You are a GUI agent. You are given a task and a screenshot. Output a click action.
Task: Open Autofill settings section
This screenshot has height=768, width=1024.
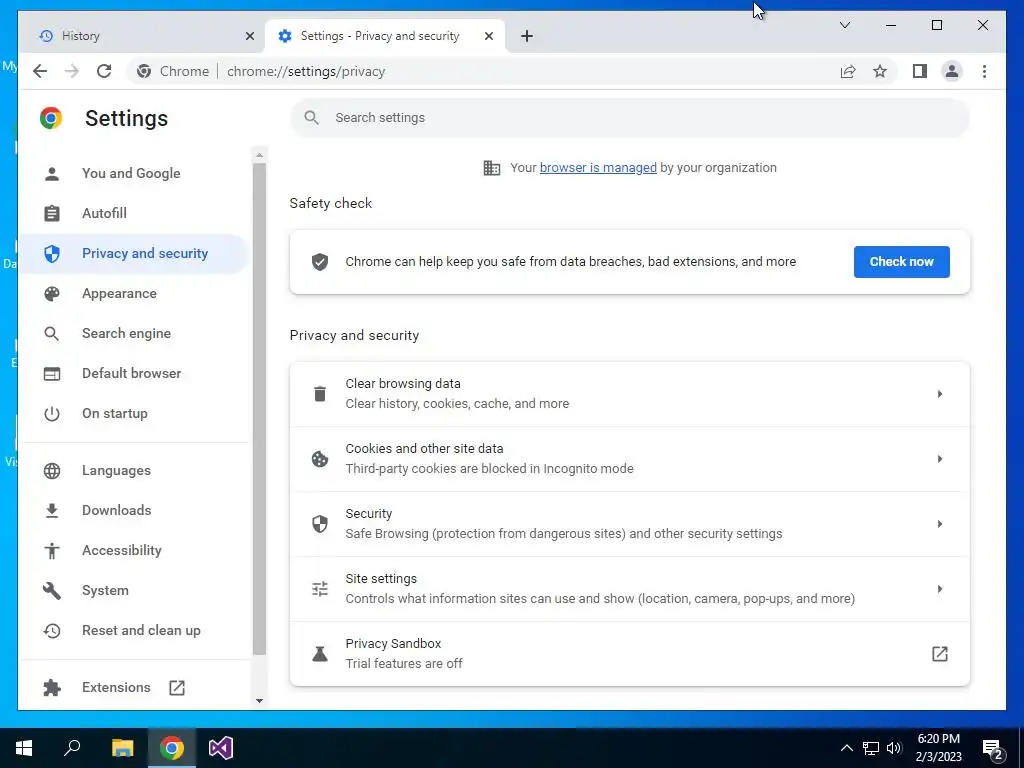coord(133,214)
